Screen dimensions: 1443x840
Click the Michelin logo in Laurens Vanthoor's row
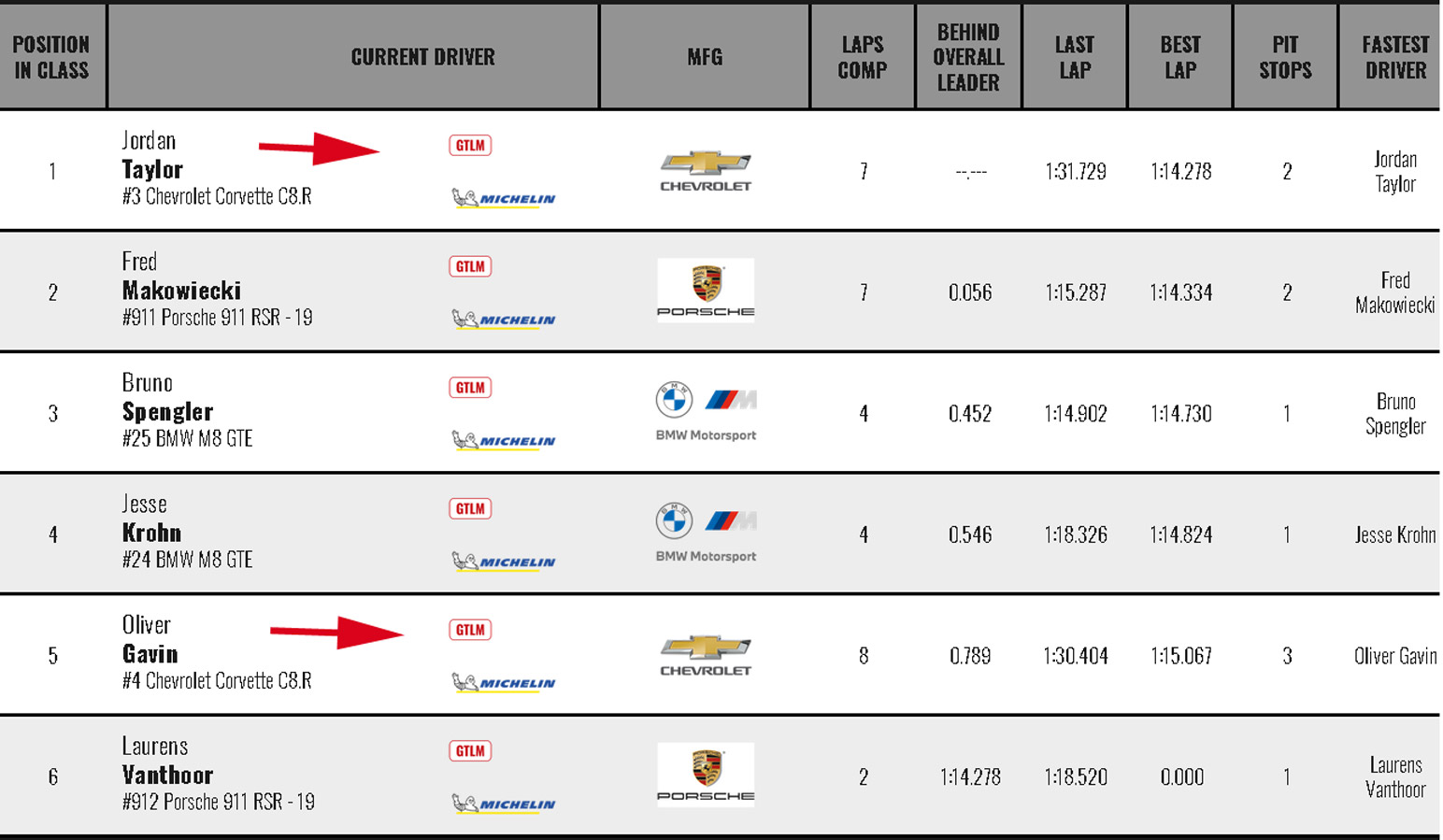click(x=504, y=804)
